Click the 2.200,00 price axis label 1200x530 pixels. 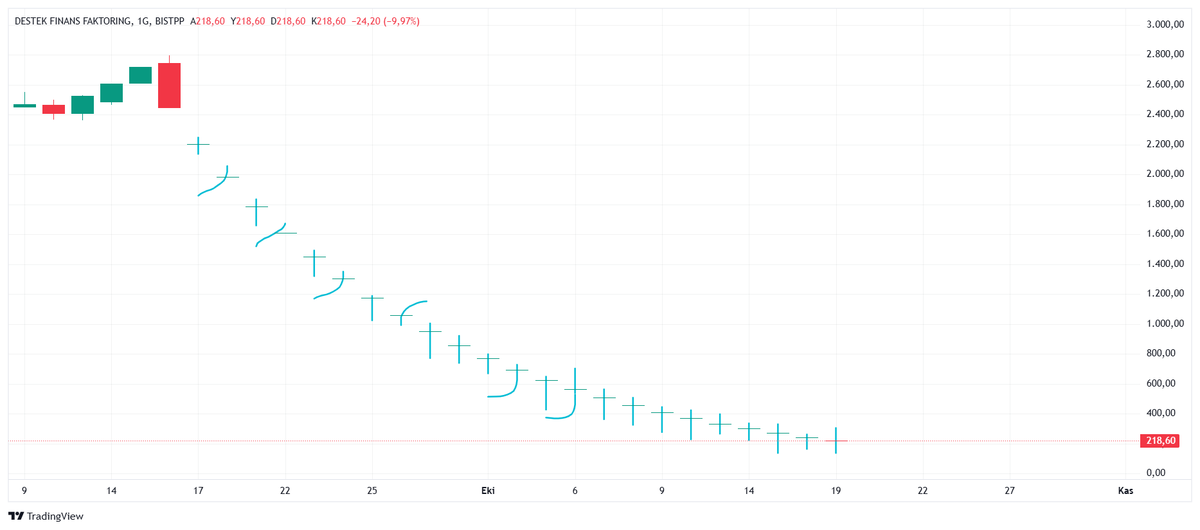[x=1165, y=144]
